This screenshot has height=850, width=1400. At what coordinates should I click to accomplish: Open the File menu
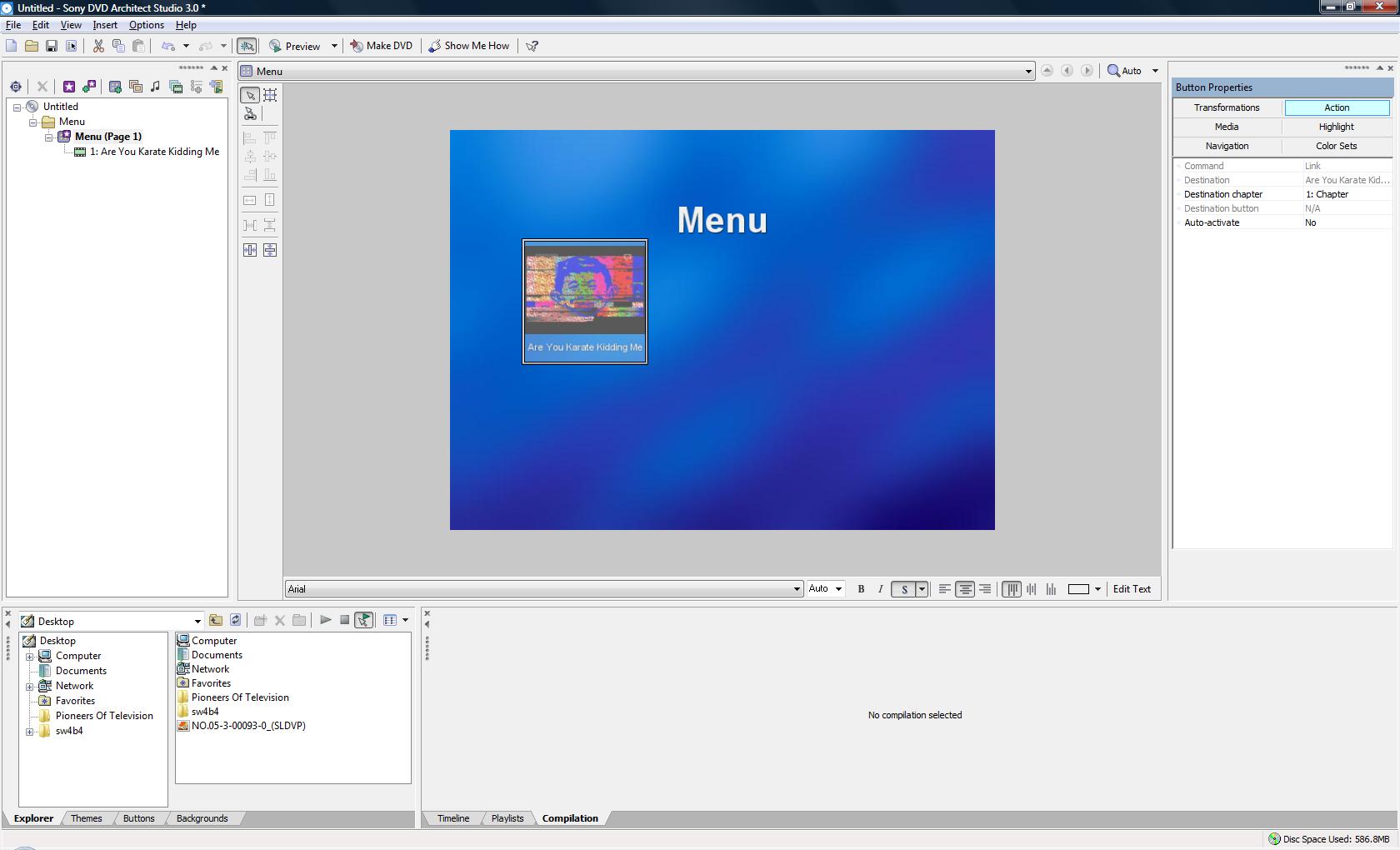point(13,25)
